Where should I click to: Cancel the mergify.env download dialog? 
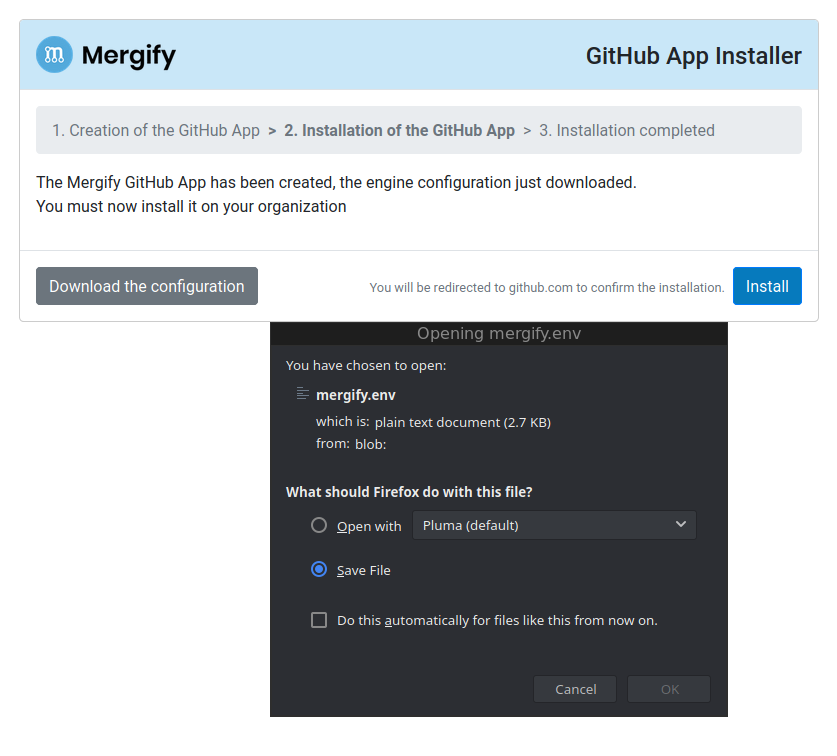click(x=575, y=689)
